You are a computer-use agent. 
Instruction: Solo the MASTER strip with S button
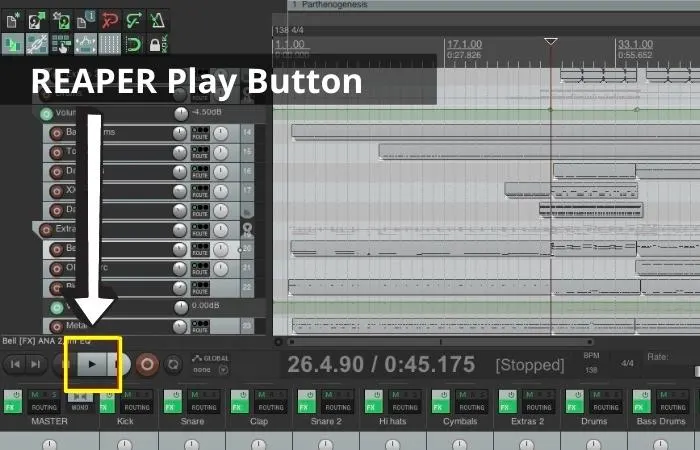54,395
